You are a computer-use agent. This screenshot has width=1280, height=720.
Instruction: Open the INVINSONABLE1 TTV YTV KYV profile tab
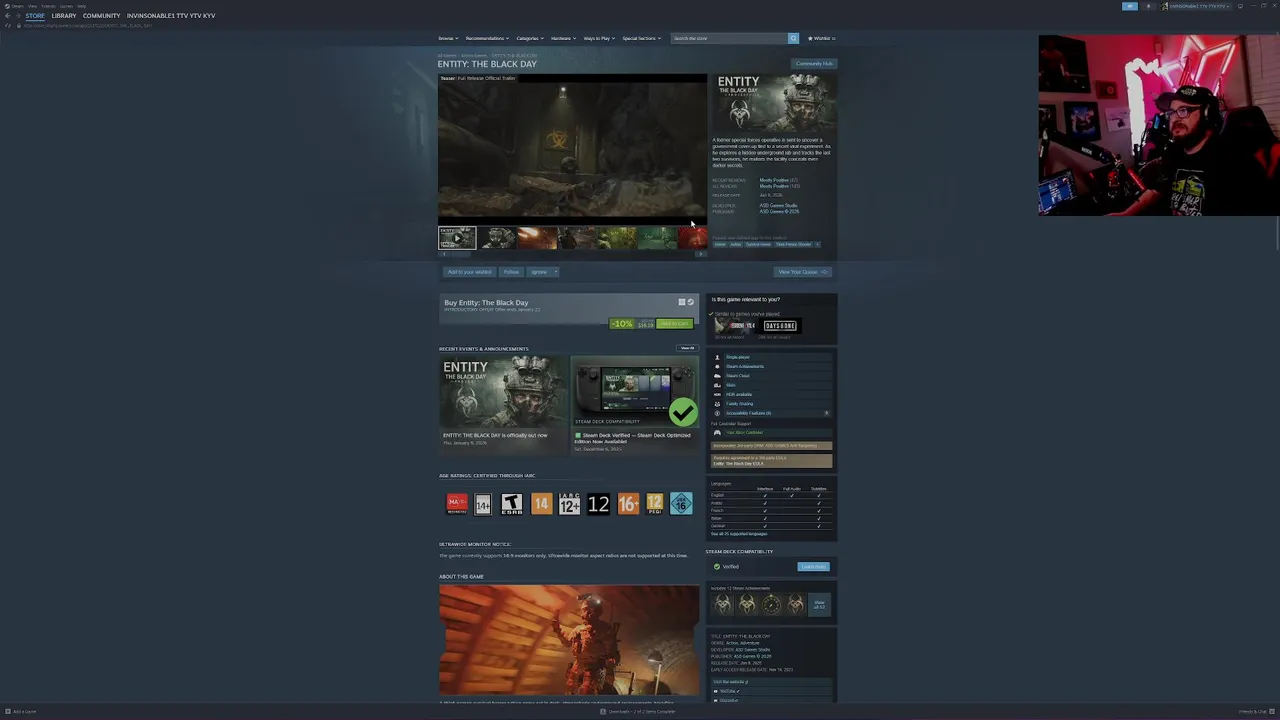171,16
